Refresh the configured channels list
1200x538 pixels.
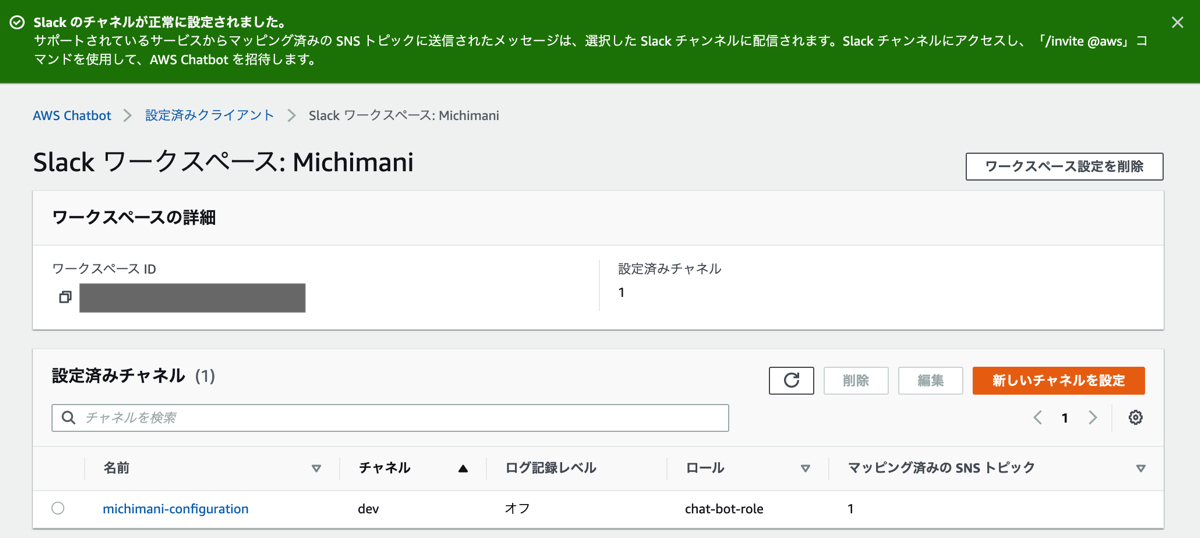click(x=791, y=380)
